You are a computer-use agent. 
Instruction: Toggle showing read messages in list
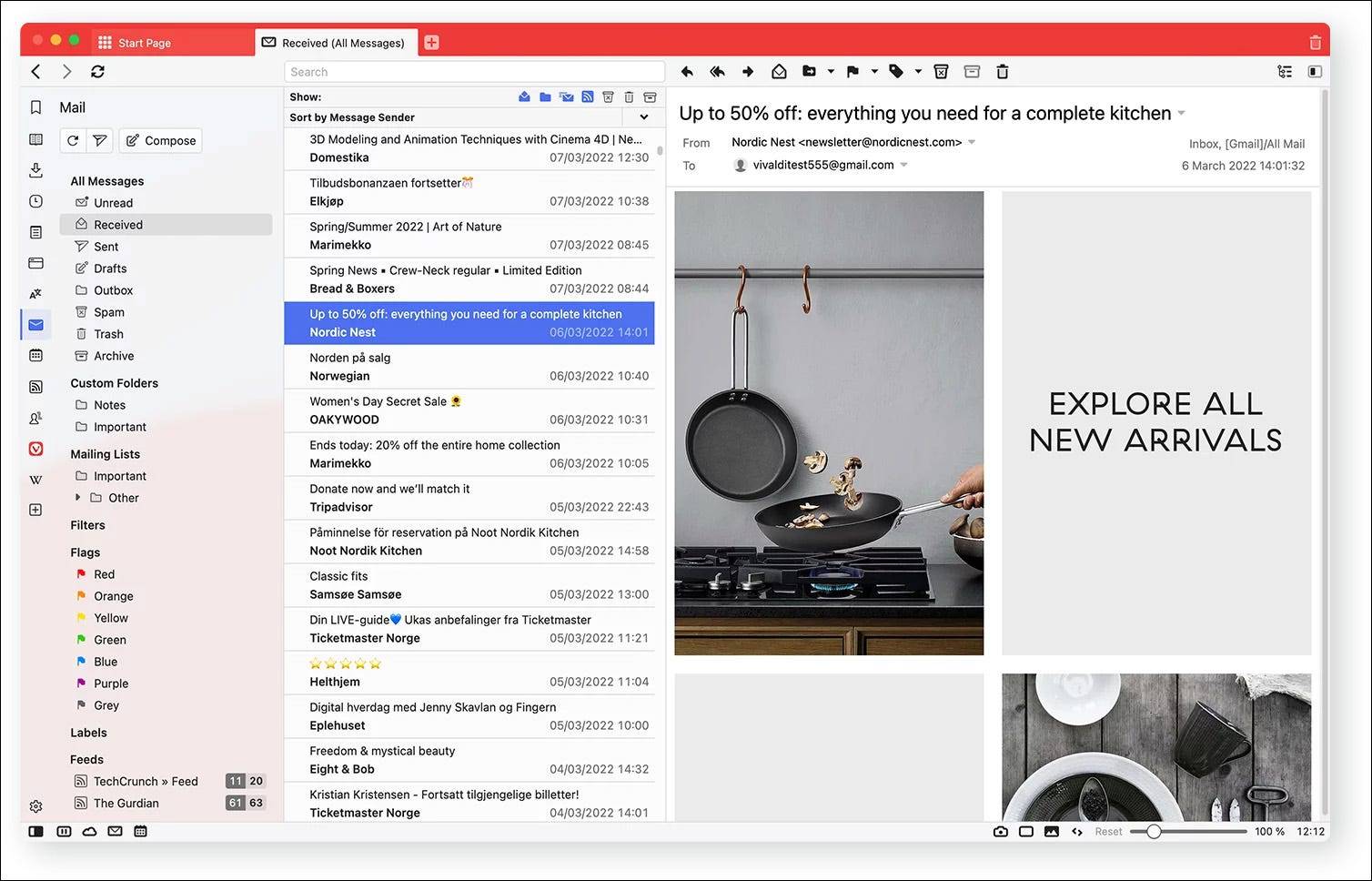coord(524,96)
